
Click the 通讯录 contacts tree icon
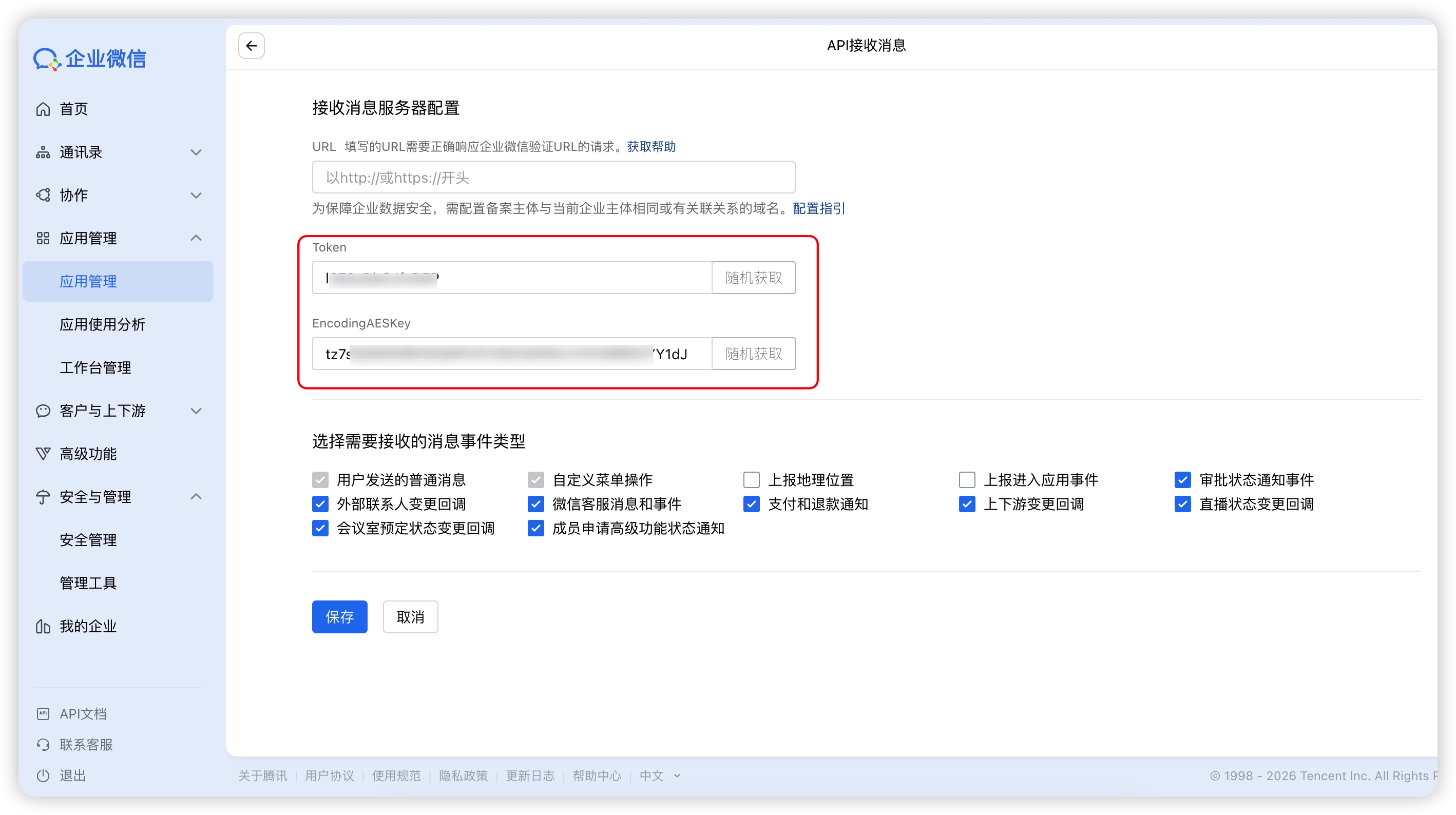(x=43, y=152)
